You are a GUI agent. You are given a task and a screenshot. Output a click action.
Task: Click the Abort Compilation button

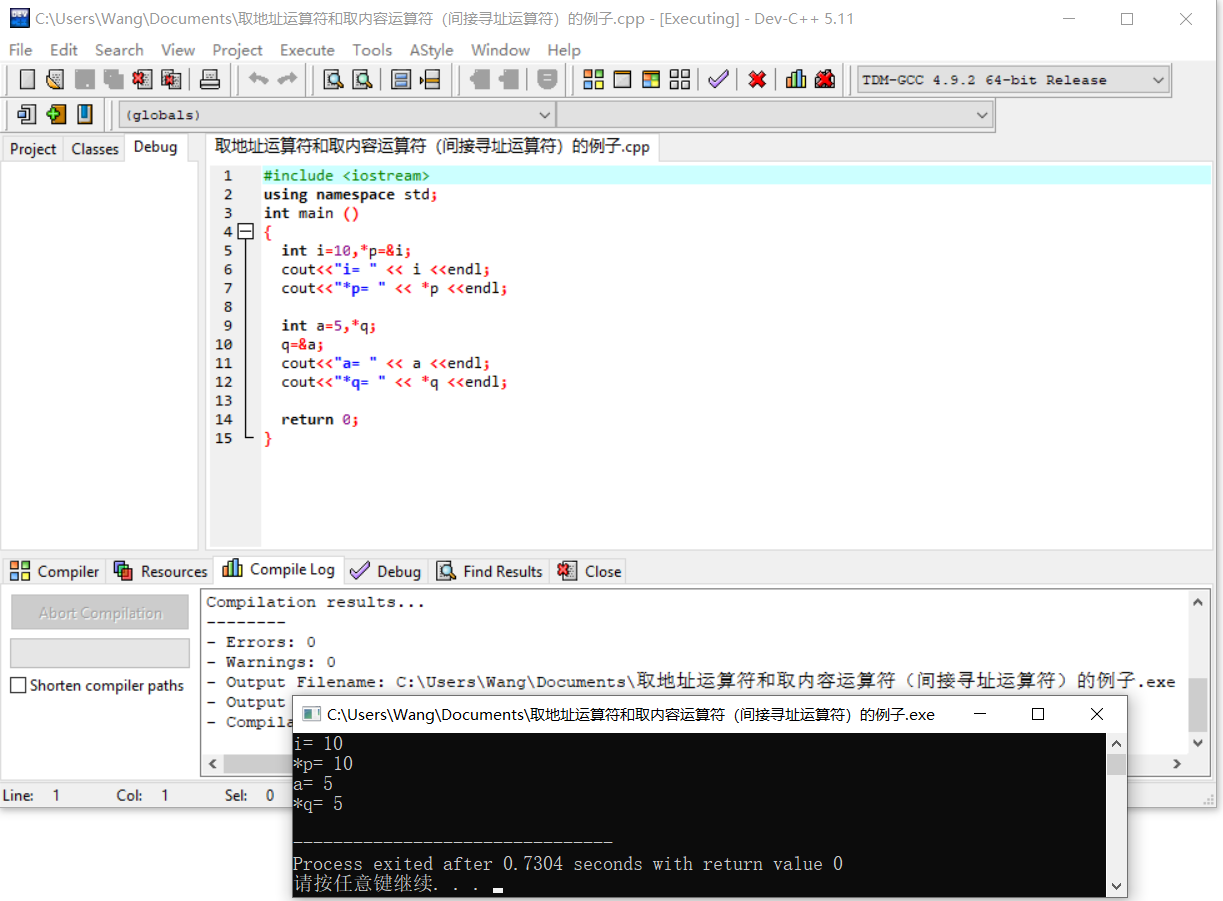coord(100,613)
